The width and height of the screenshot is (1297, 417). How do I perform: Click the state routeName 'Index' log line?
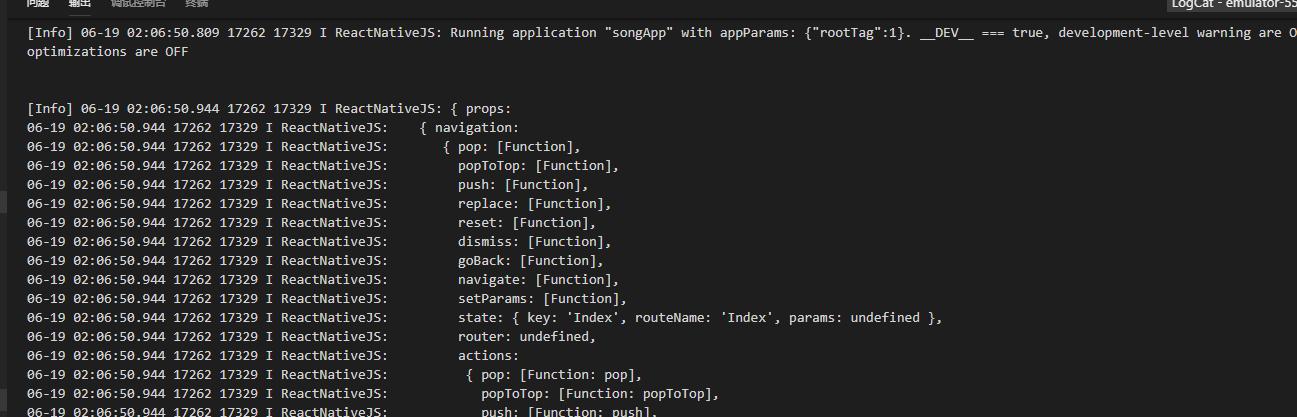pos(700,318)
